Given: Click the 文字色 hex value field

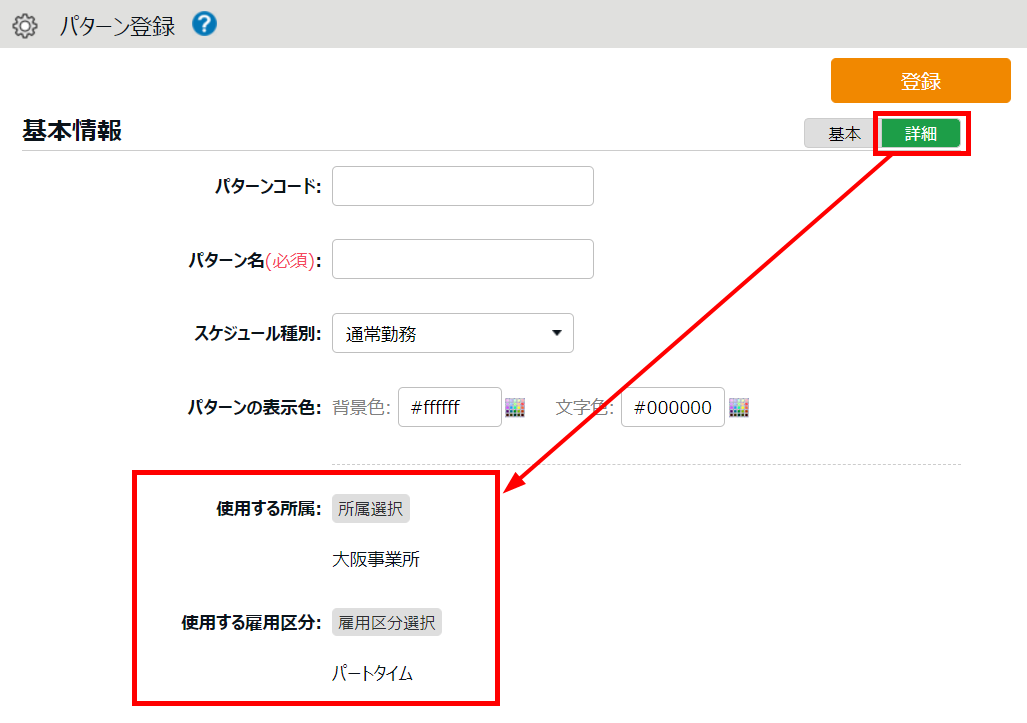Looking at the screenshot, I should point(672,408).
